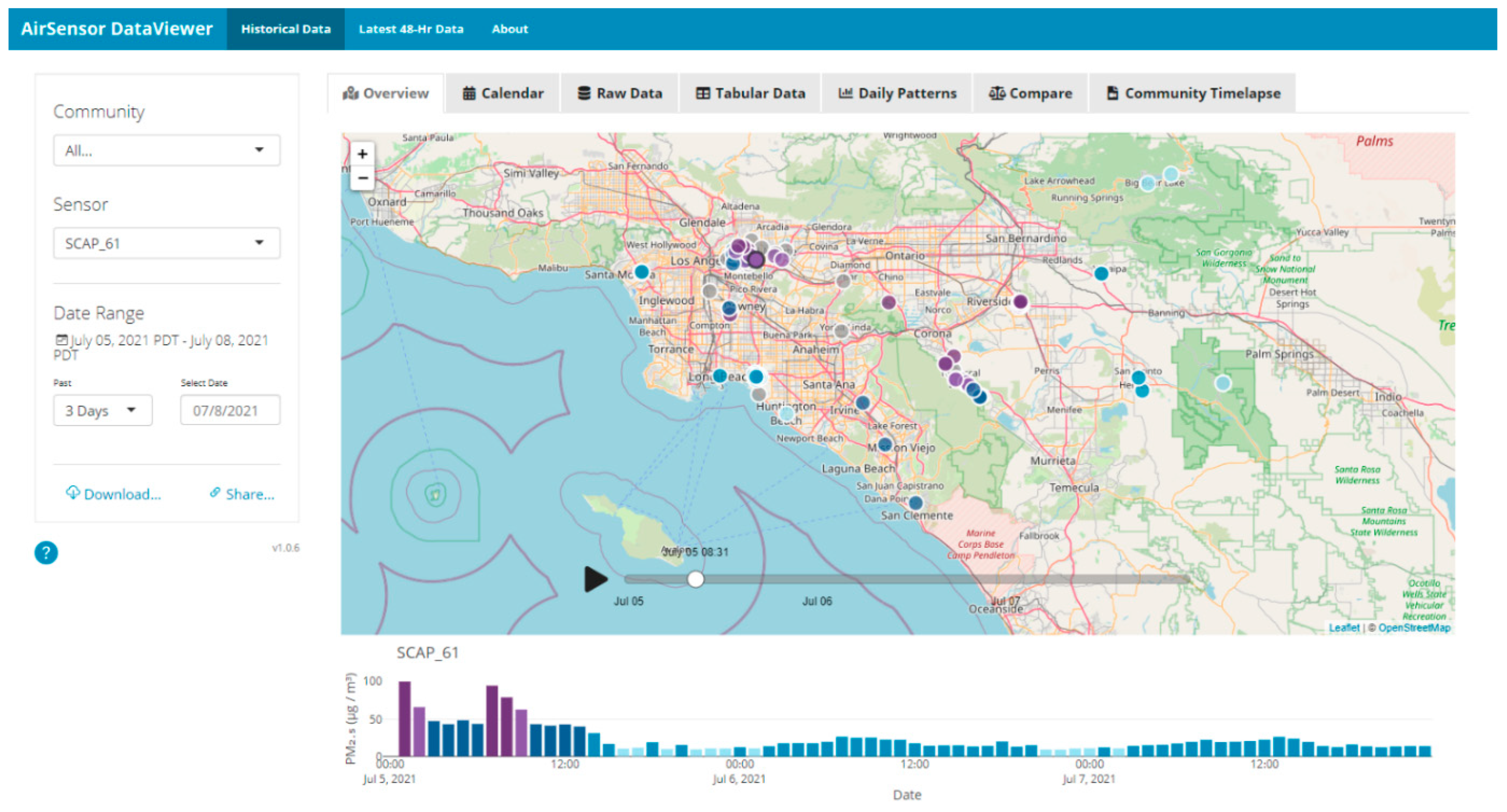
Task: Click the timelapse slider handle
Action: 696,579
